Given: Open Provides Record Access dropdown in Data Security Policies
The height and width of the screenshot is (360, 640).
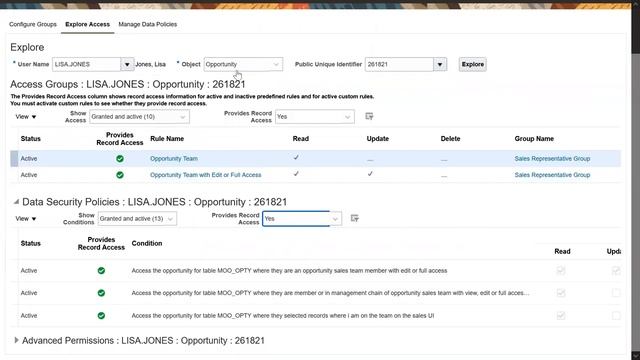Looking at the screenshot, I should [x=302, y=219].
